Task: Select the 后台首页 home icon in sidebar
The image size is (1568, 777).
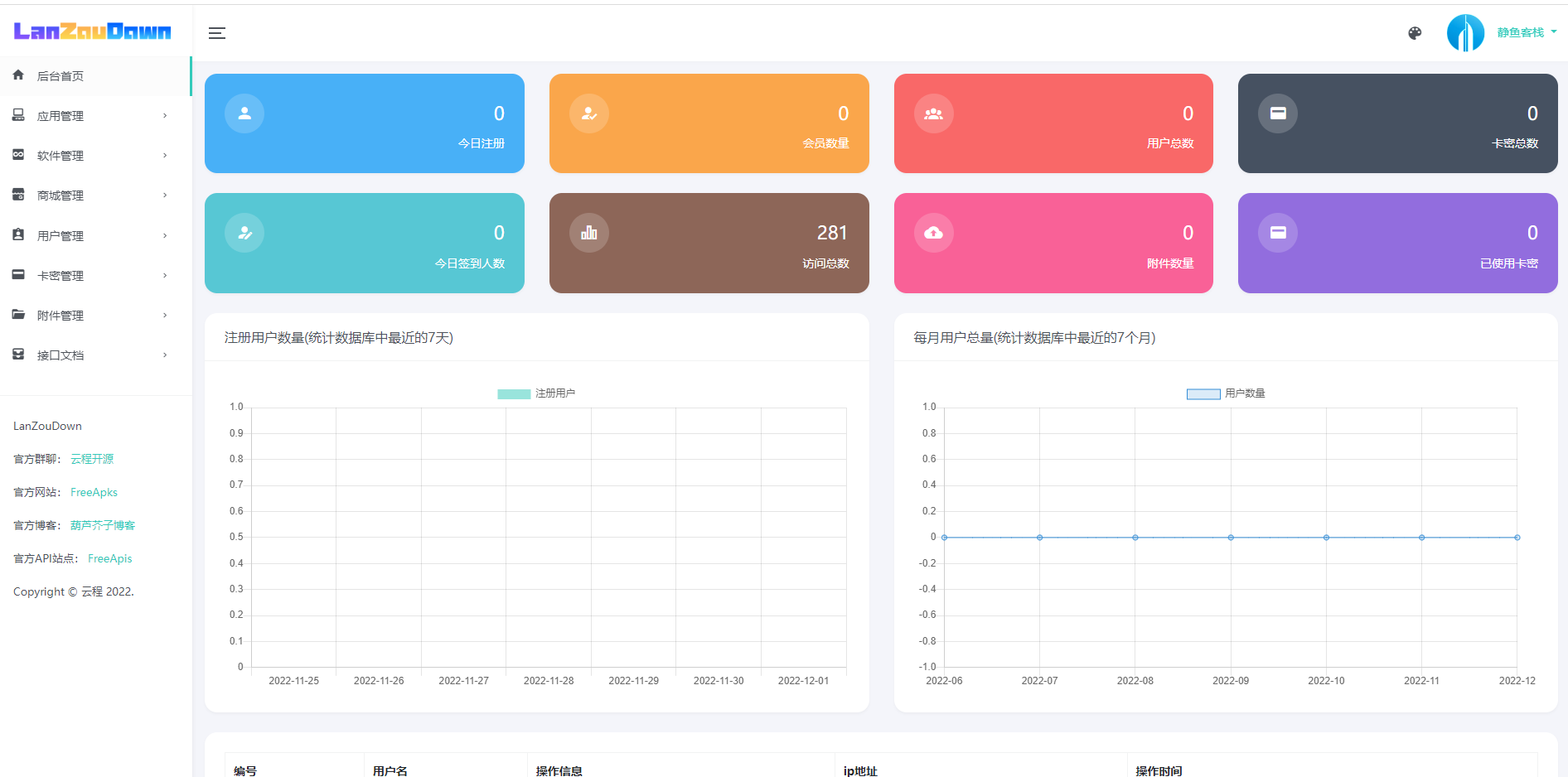Action: 18,75
